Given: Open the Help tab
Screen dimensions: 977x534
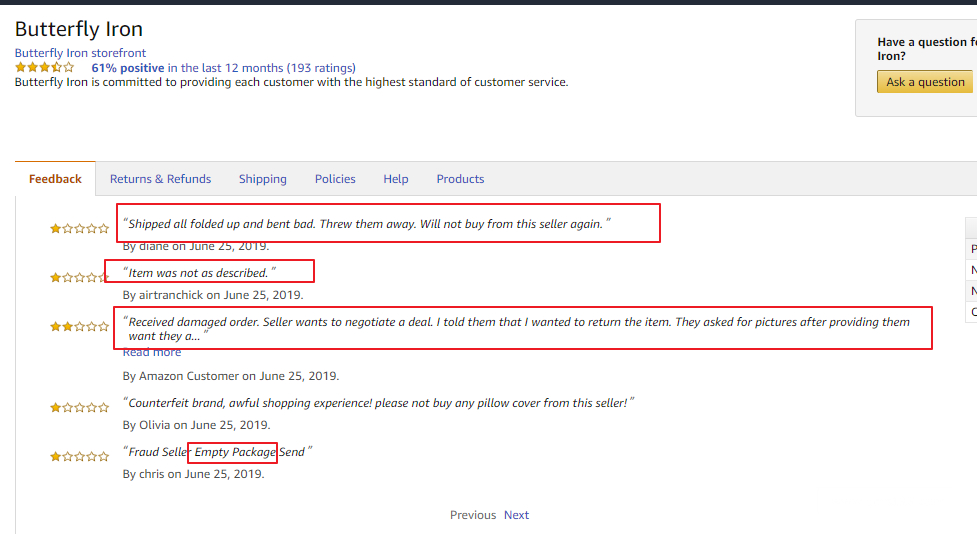Looking at the screenshot, I should point(396,179).
